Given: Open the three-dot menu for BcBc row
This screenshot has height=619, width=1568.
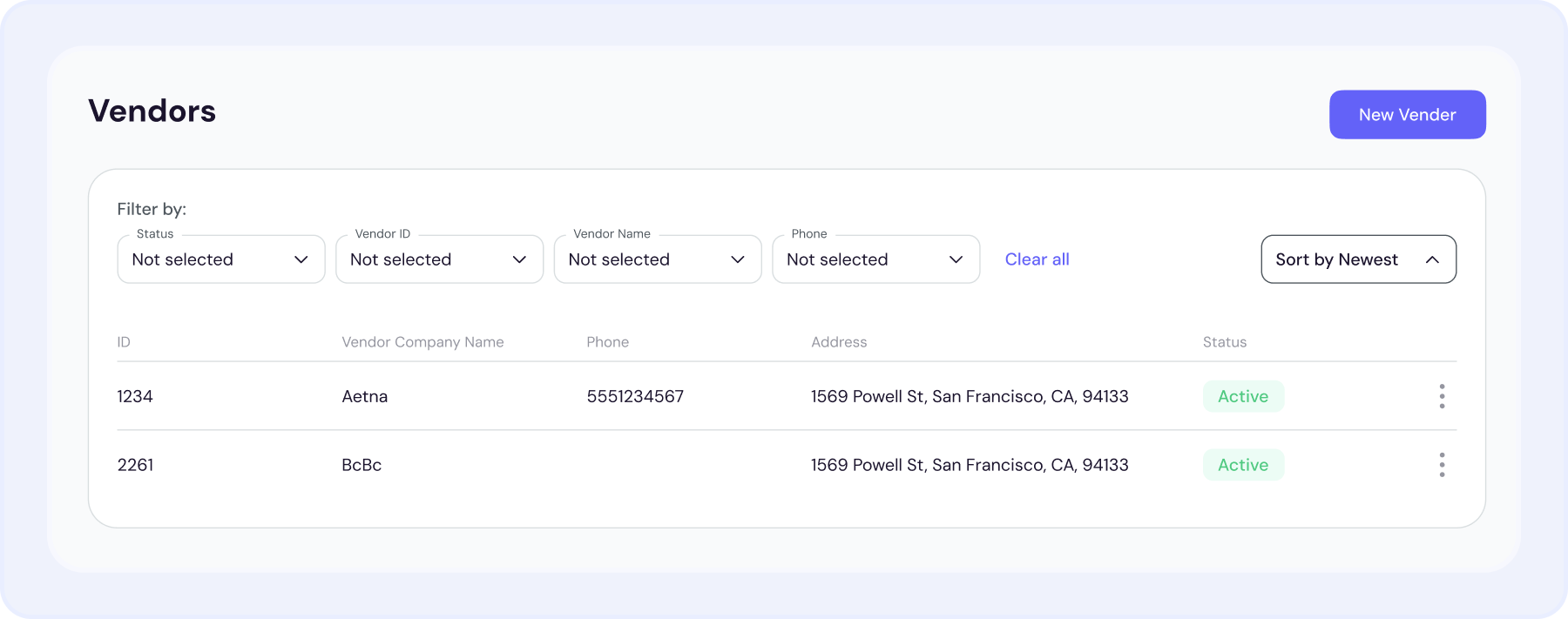Looking at the screenshot, I should (x=1442, y=465).
